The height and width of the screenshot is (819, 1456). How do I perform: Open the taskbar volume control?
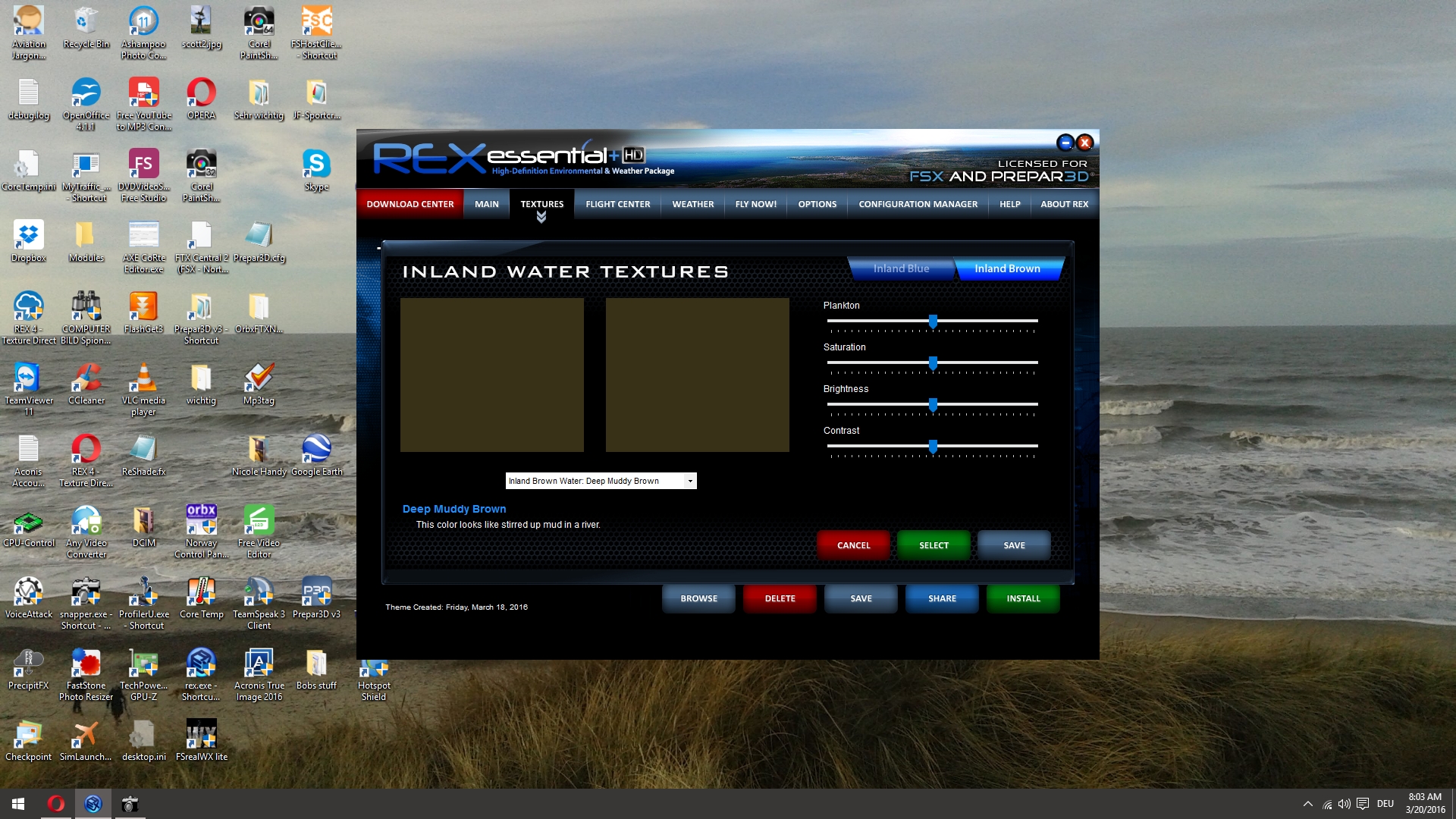click(1344, 804)
